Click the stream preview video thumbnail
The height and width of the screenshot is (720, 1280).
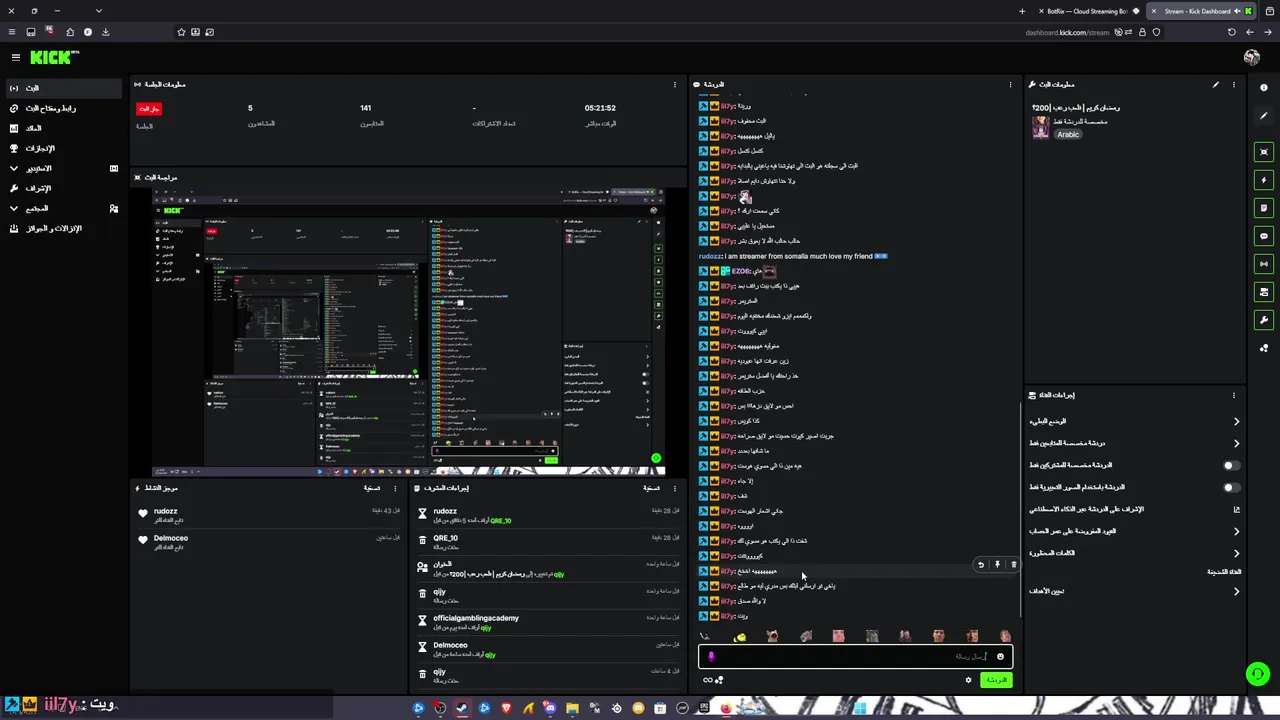[408, 330]
